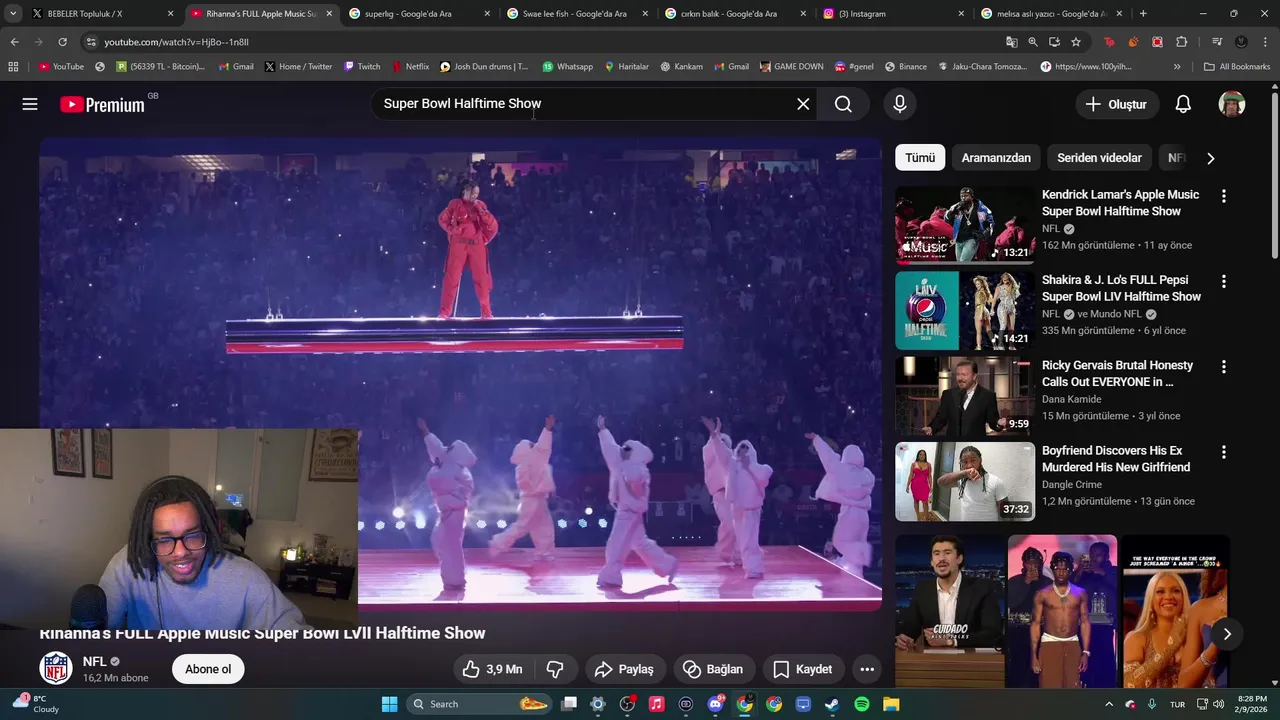Open options for Kendrick Lamar video
The image size is (1280, 720).
tap(1223, 196)
